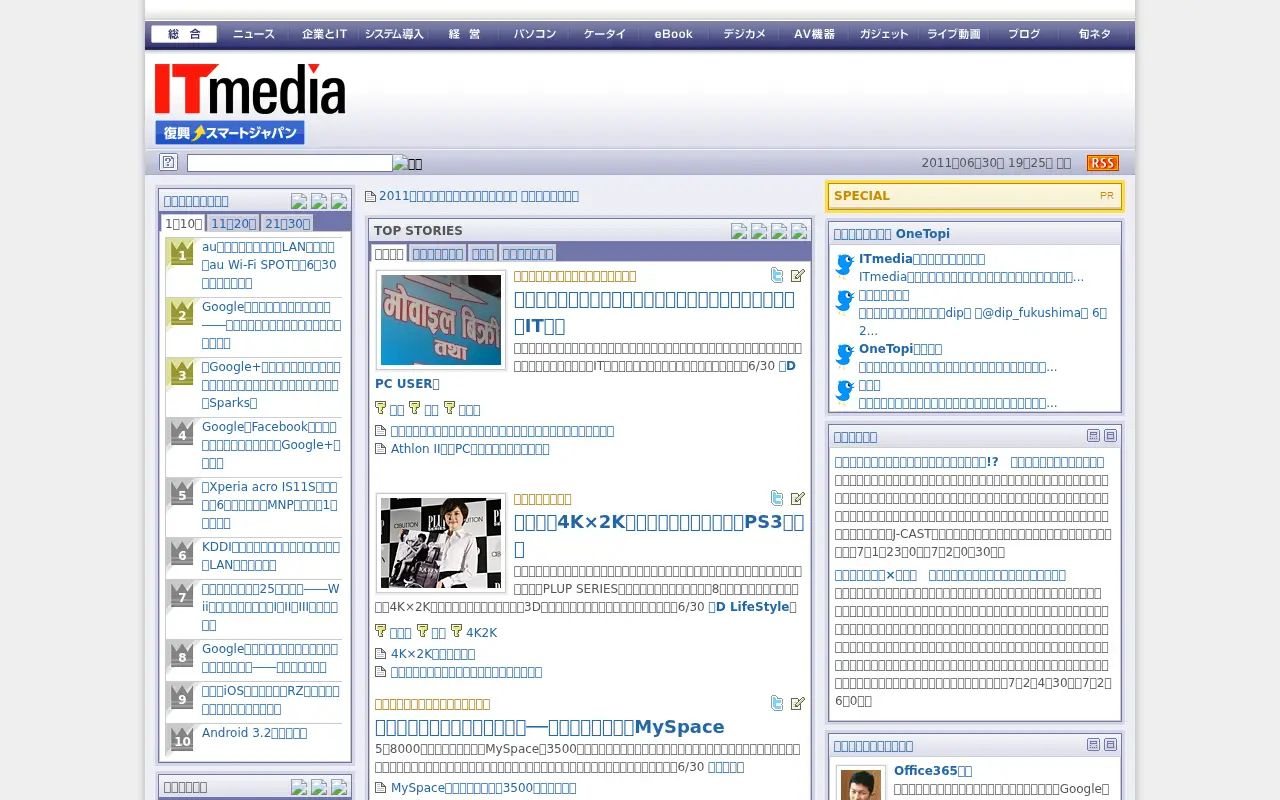The width and height of the screenshot is (1280, 800).
Task: Click the Twitter bird beside the ITmedia OneTopi entry
Action: click(845, 264)
